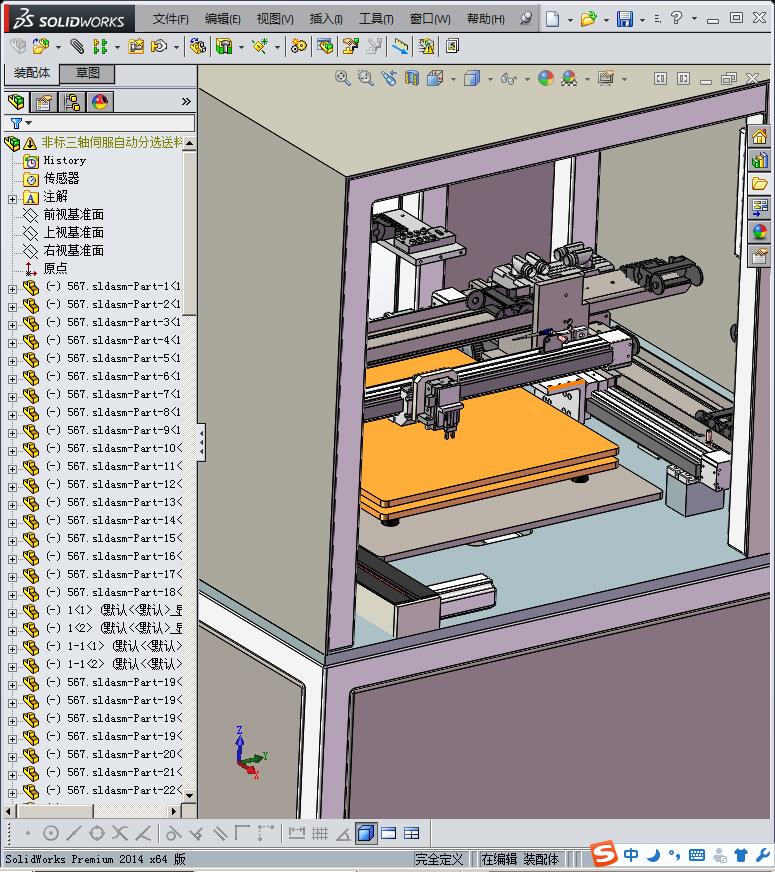Toggle the split-window layout icon at bottom
The height and width of the screenshot is (872, 775).
point(412,833)
